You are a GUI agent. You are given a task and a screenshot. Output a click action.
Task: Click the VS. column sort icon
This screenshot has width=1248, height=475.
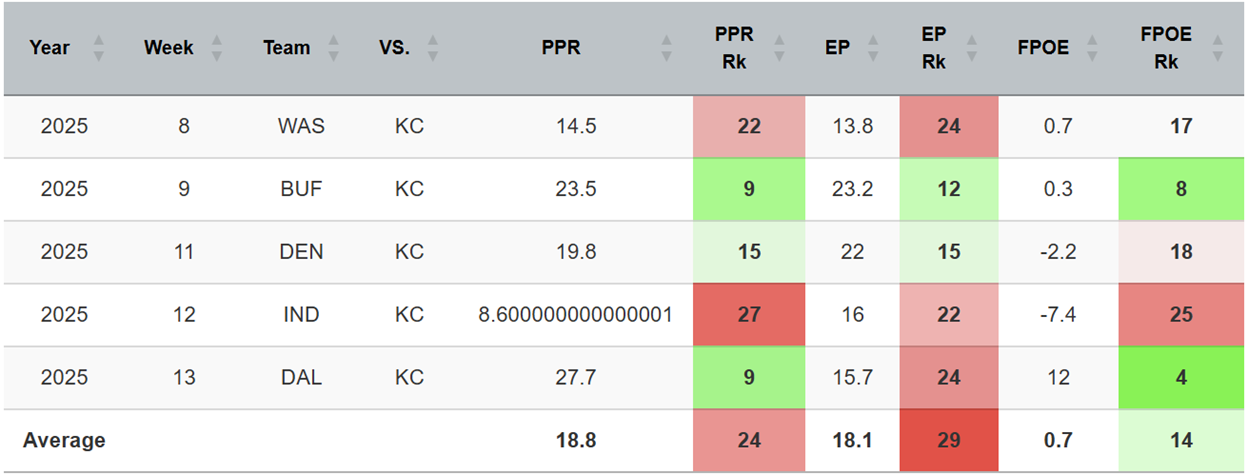click(432, 48)
